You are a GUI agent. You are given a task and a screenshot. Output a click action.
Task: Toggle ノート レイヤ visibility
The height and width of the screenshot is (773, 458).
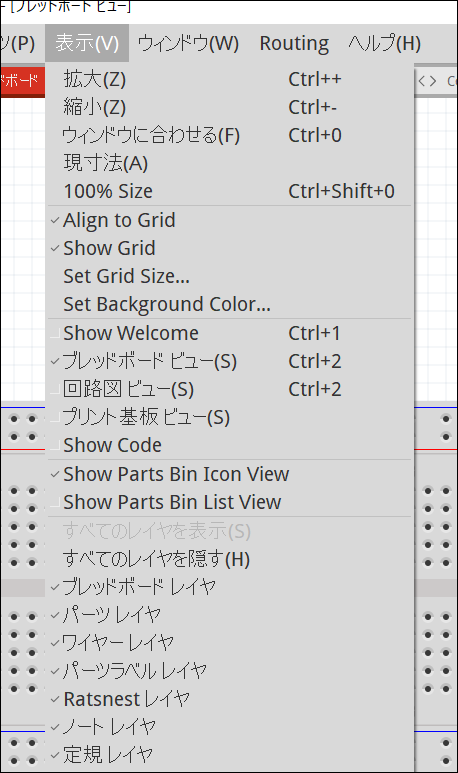(229, 727)
